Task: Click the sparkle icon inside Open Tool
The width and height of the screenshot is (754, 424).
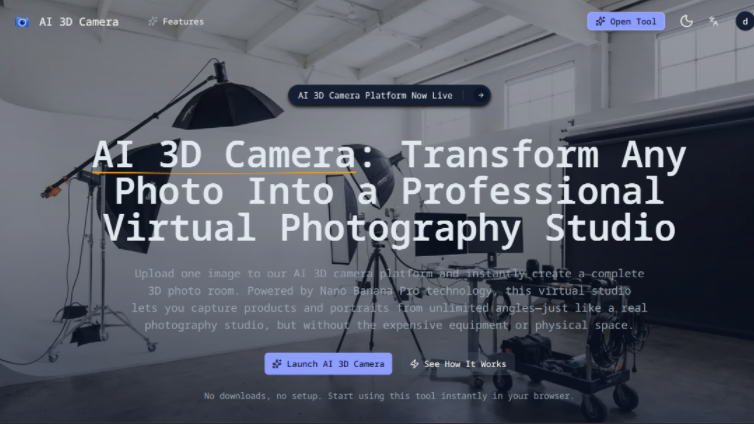Action: [x=599, y=21]
